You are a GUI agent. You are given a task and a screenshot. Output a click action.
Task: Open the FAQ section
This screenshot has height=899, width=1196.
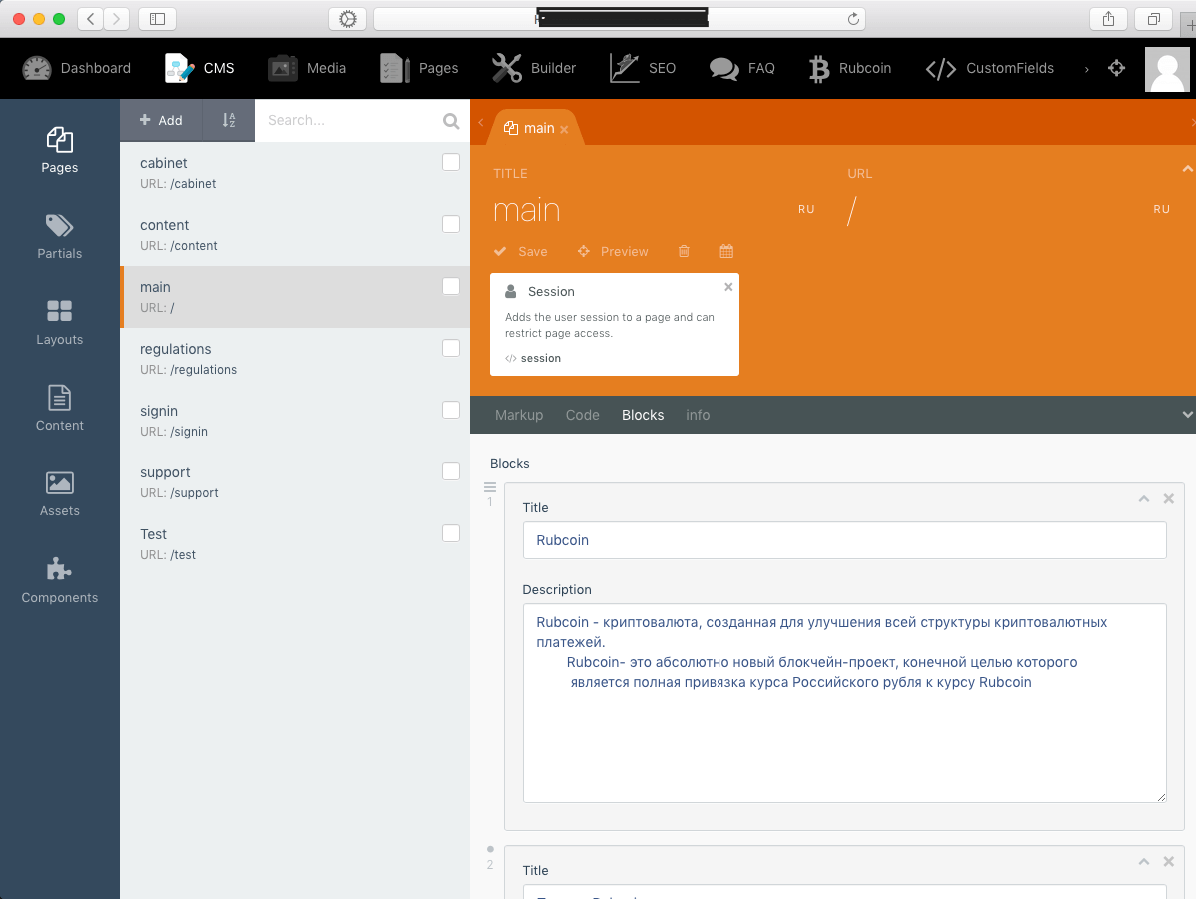click(742, 69)
